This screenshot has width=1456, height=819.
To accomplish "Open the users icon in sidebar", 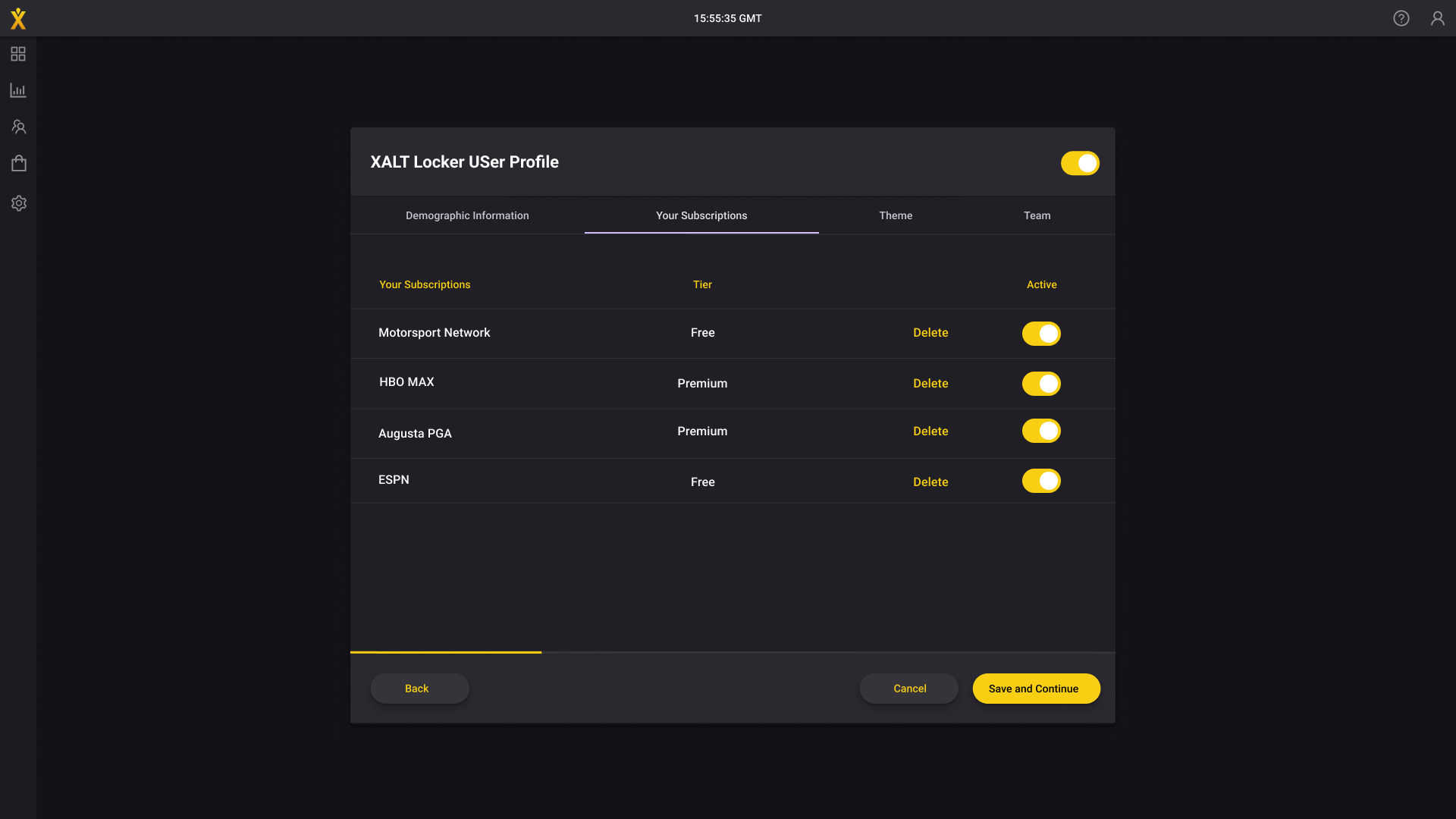I will click(18, 127).
